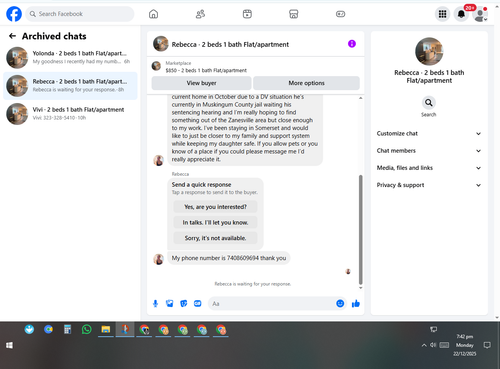Click the message with phone number 7408609694
500x369 pixels.
229,258
